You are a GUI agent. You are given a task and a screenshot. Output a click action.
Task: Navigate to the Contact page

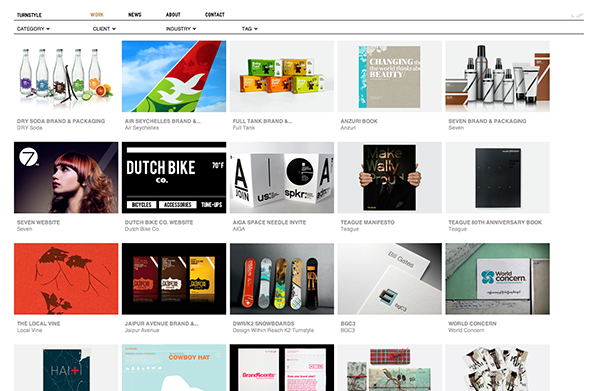[x=215, y=15]
